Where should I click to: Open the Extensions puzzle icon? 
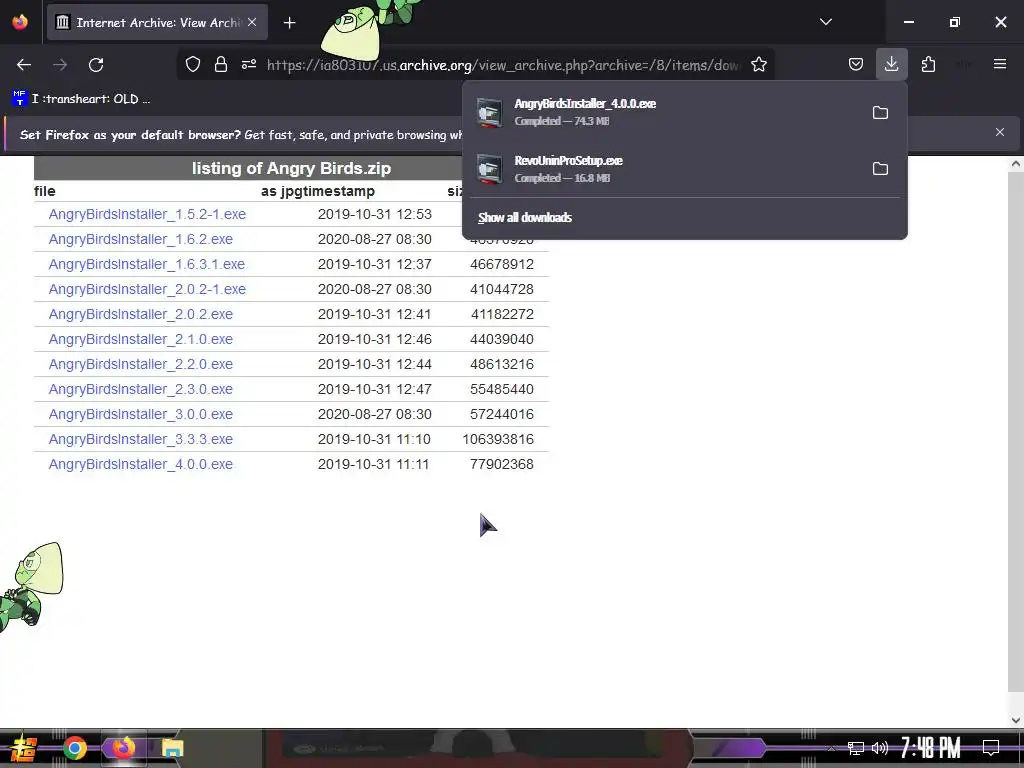pyautogui.click(x=928, y=65)
